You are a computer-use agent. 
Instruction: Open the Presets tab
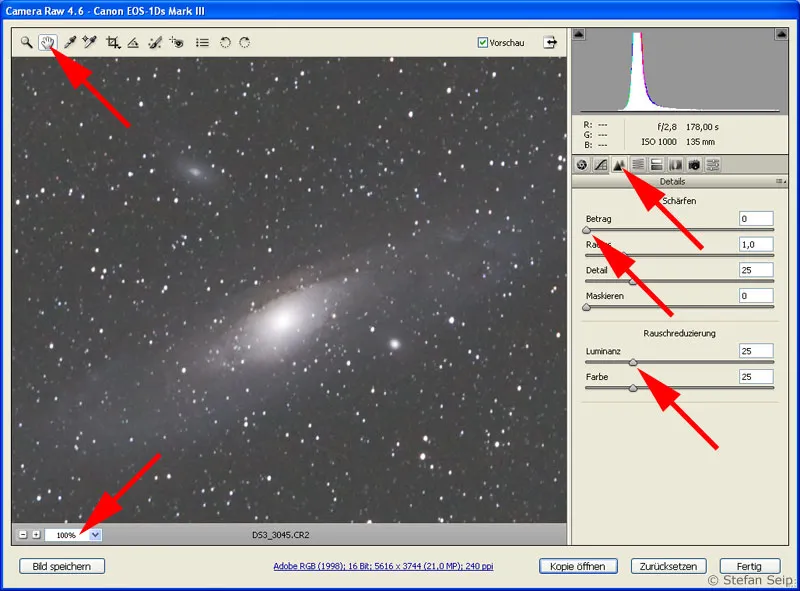pyautogui.click(x=713, y=165)
